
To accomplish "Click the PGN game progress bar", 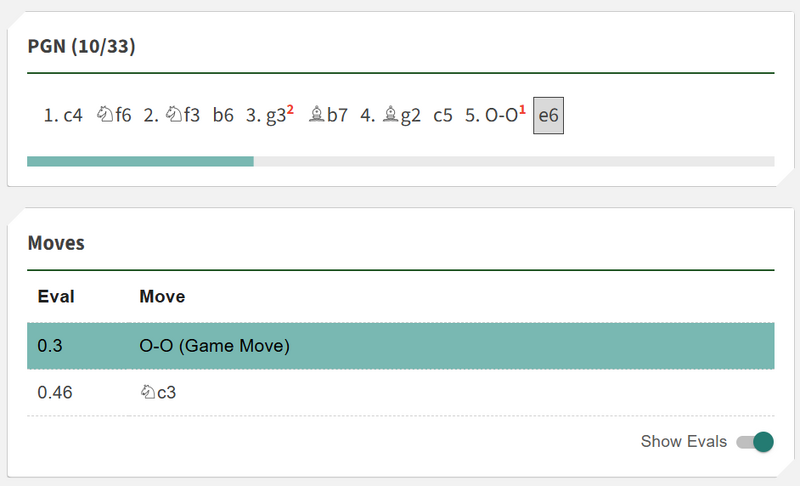I will click(x=400, y=161).
